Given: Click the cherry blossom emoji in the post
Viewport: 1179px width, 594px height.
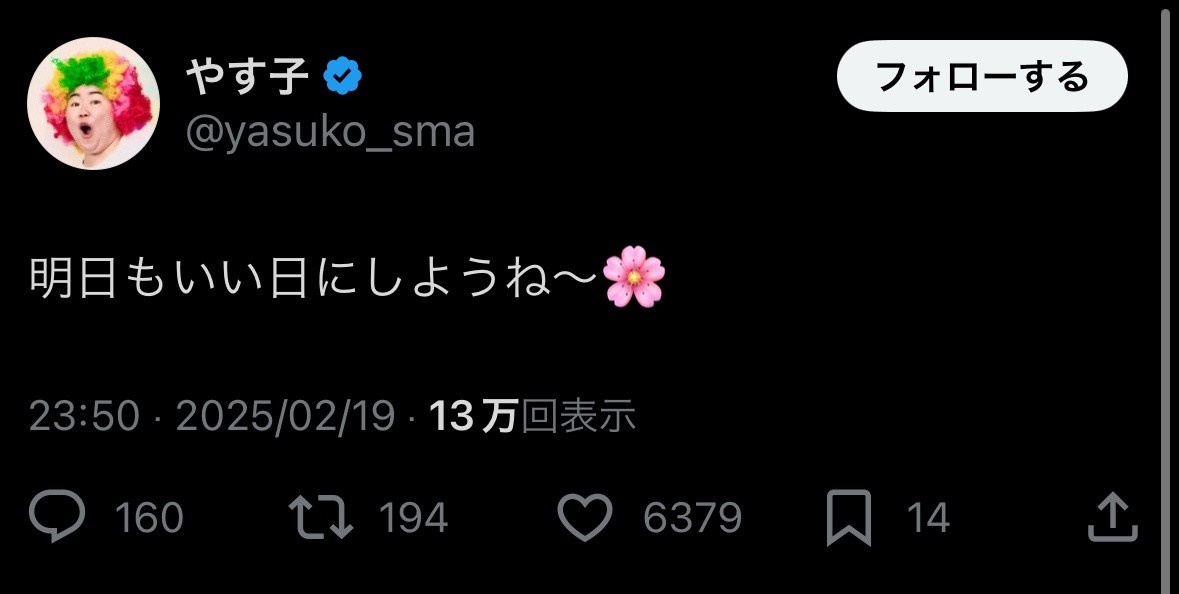Looking at the screenshot, I should tap(635, 277).
